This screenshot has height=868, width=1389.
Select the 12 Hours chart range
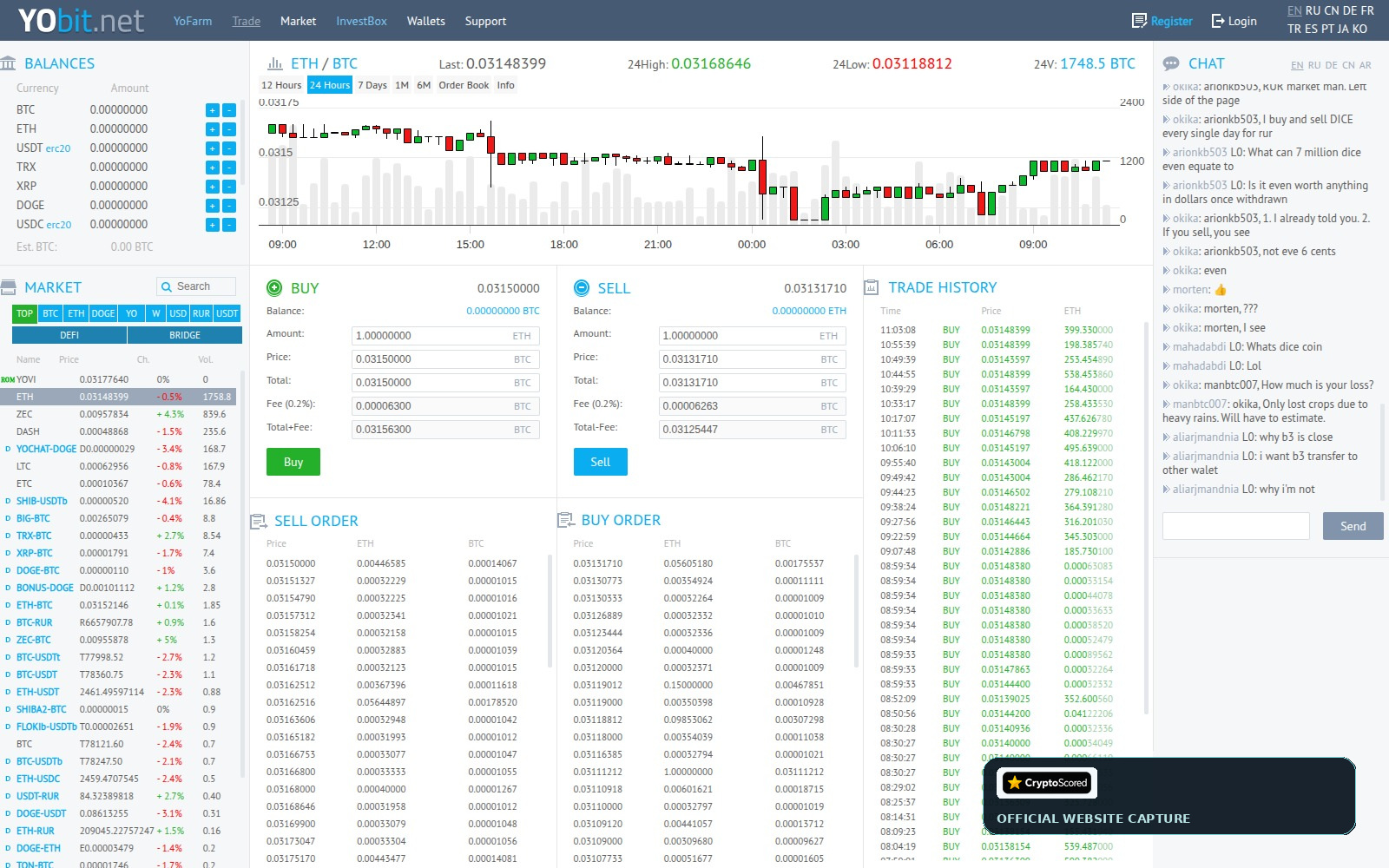[281, 85]
